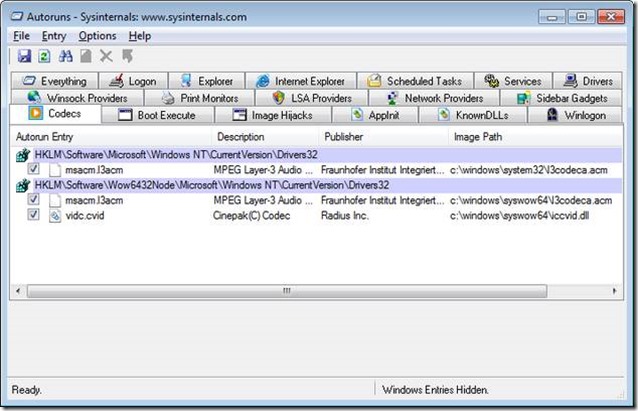The height and width of the screenshot is (411, 638).
Task: Click horizontal scrollbar left arrow
Action: click(18, 291)
